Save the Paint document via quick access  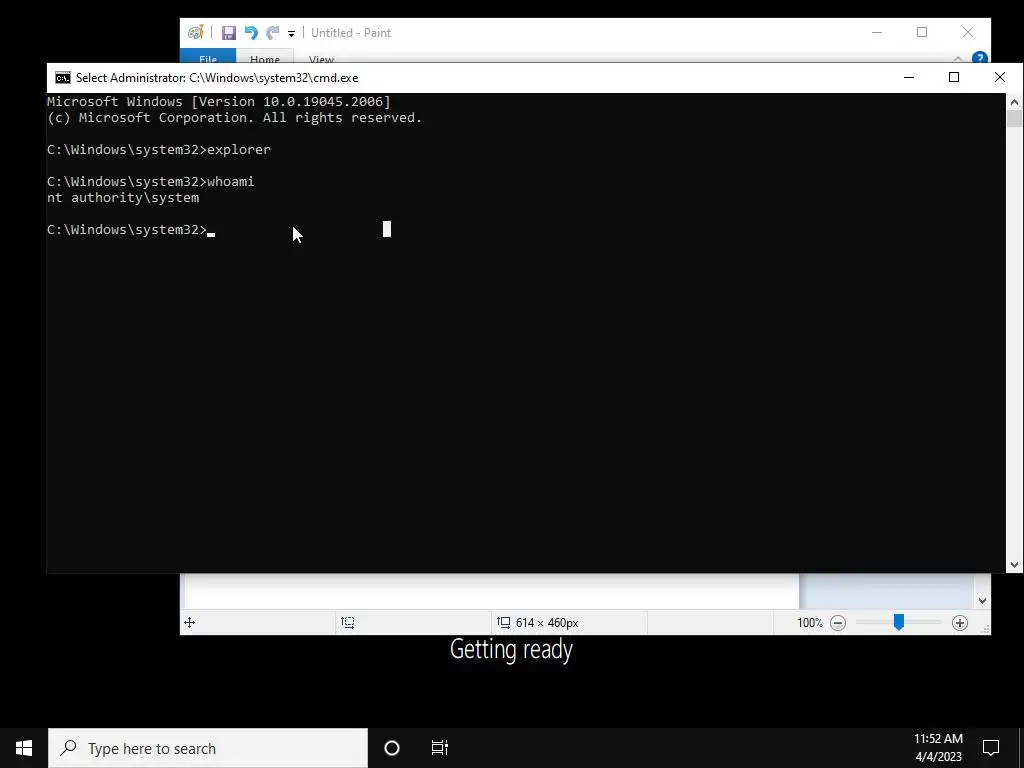pyautogui.click(x=229, y=33)
